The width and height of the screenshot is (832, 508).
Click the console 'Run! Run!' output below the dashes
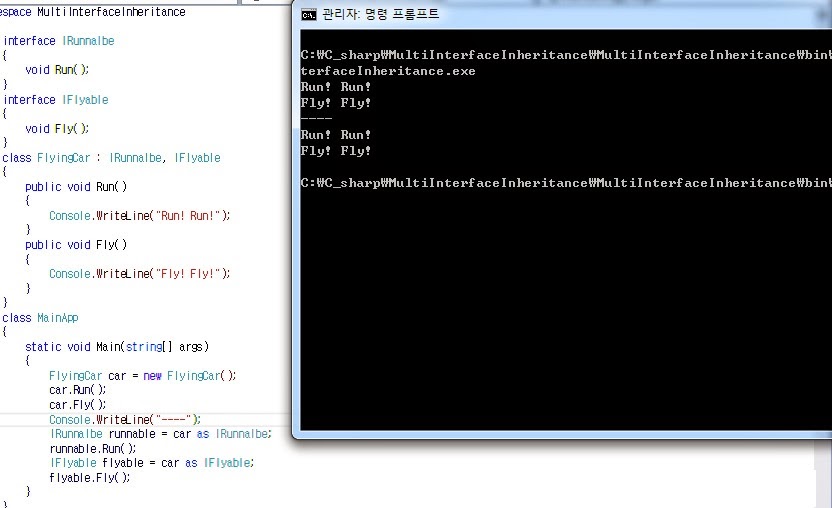pos(335,135)
